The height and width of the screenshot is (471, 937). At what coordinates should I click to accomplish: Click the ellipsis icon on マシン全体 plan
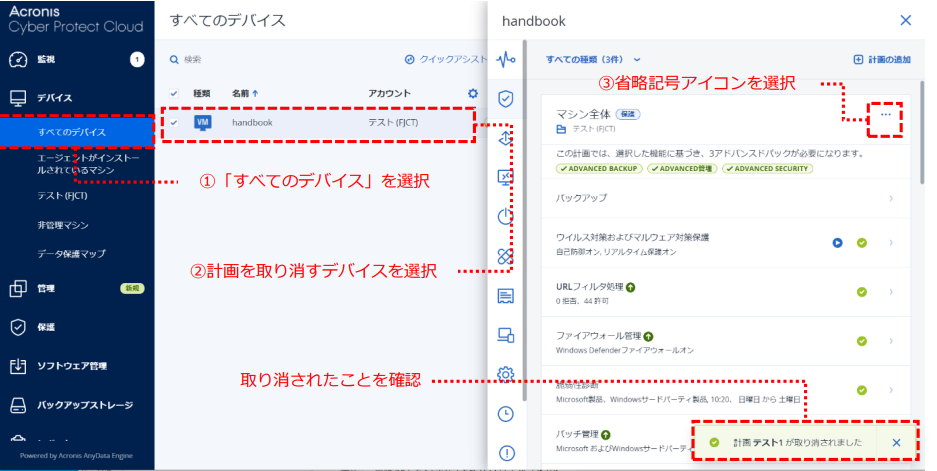point(885,116)
